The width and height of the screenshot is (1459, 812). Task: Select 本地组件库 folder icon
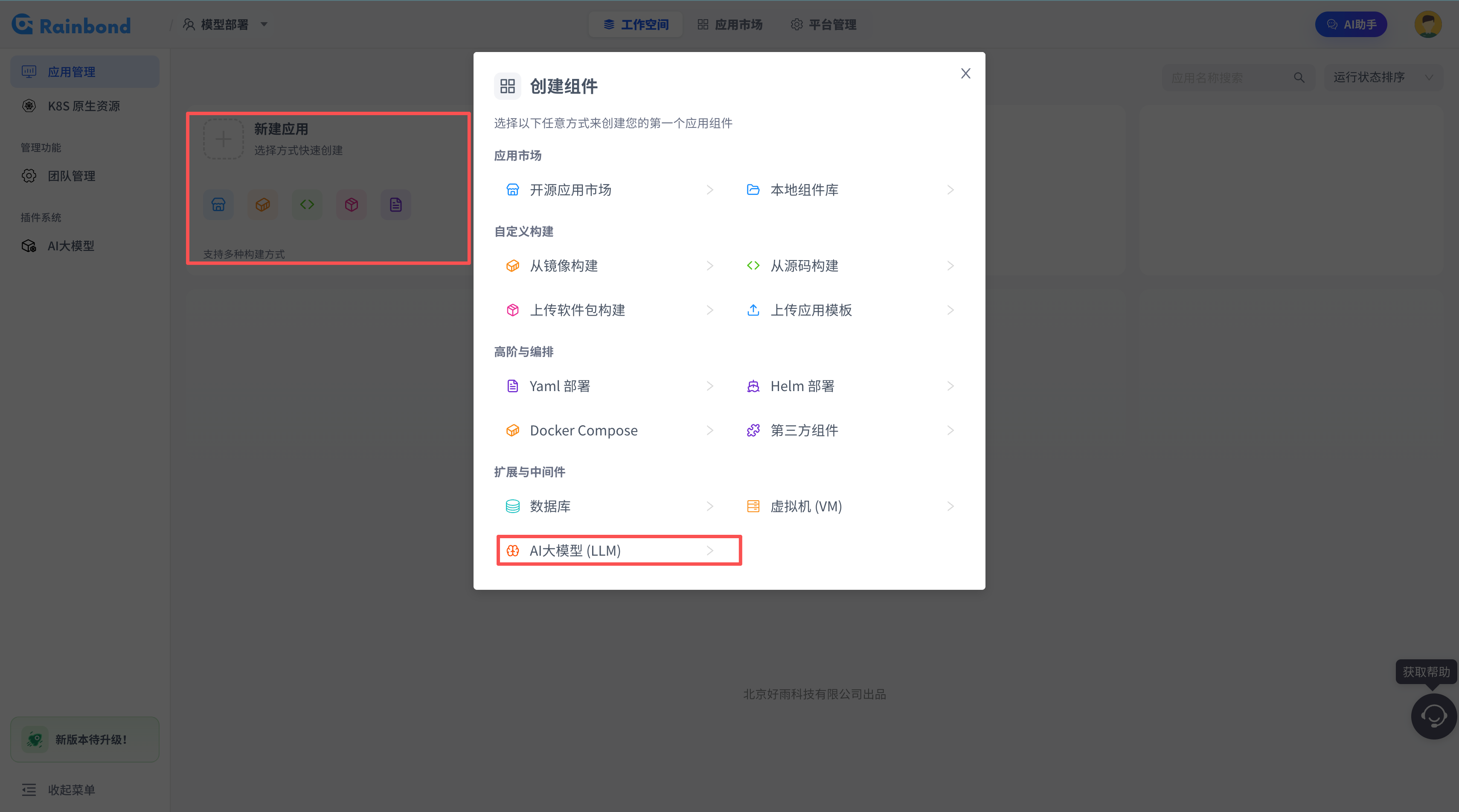753,190
